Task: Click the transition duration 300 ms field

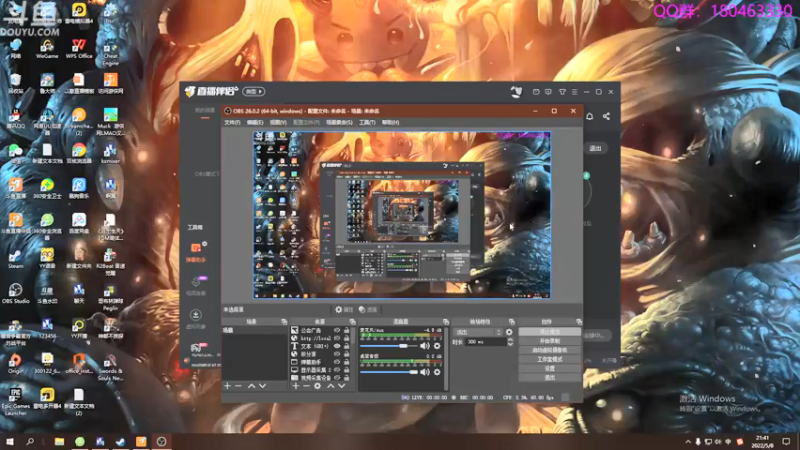Action: [x=486, y=342]
